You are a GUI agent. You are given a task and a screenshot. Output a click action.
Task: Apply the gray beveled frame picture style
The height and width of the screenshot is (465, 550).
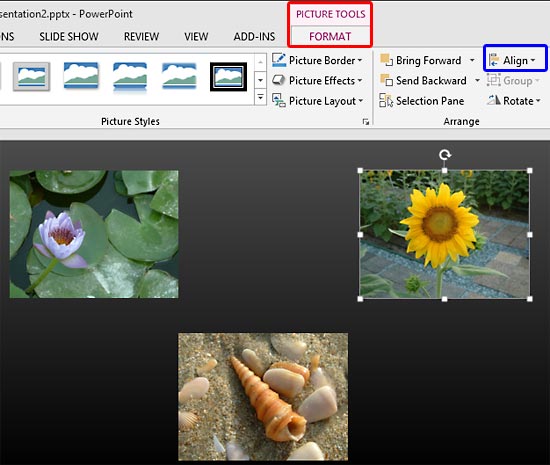pyautogui.click(x=32, y=76)
